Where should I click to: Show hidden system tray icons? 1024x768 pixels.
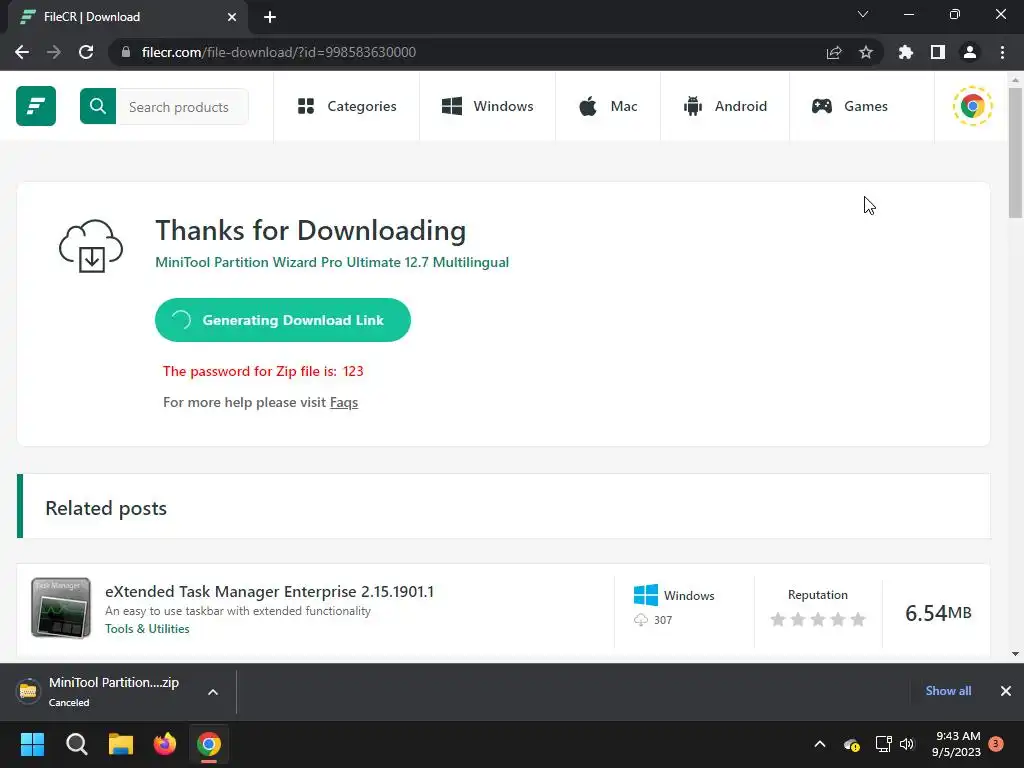coord(820,744)
